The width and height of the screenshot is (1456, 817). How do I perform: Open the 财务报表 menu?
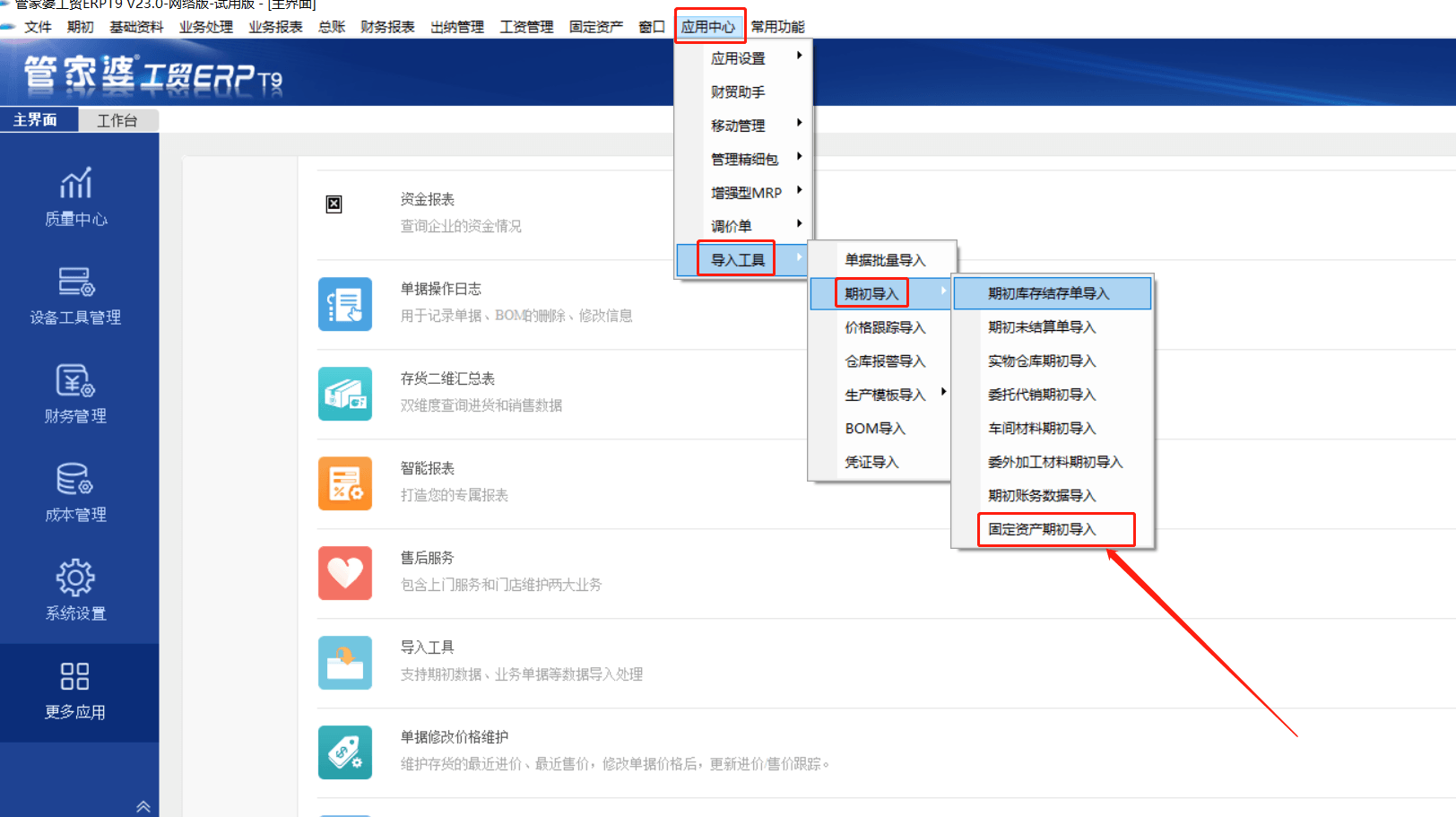387,27
